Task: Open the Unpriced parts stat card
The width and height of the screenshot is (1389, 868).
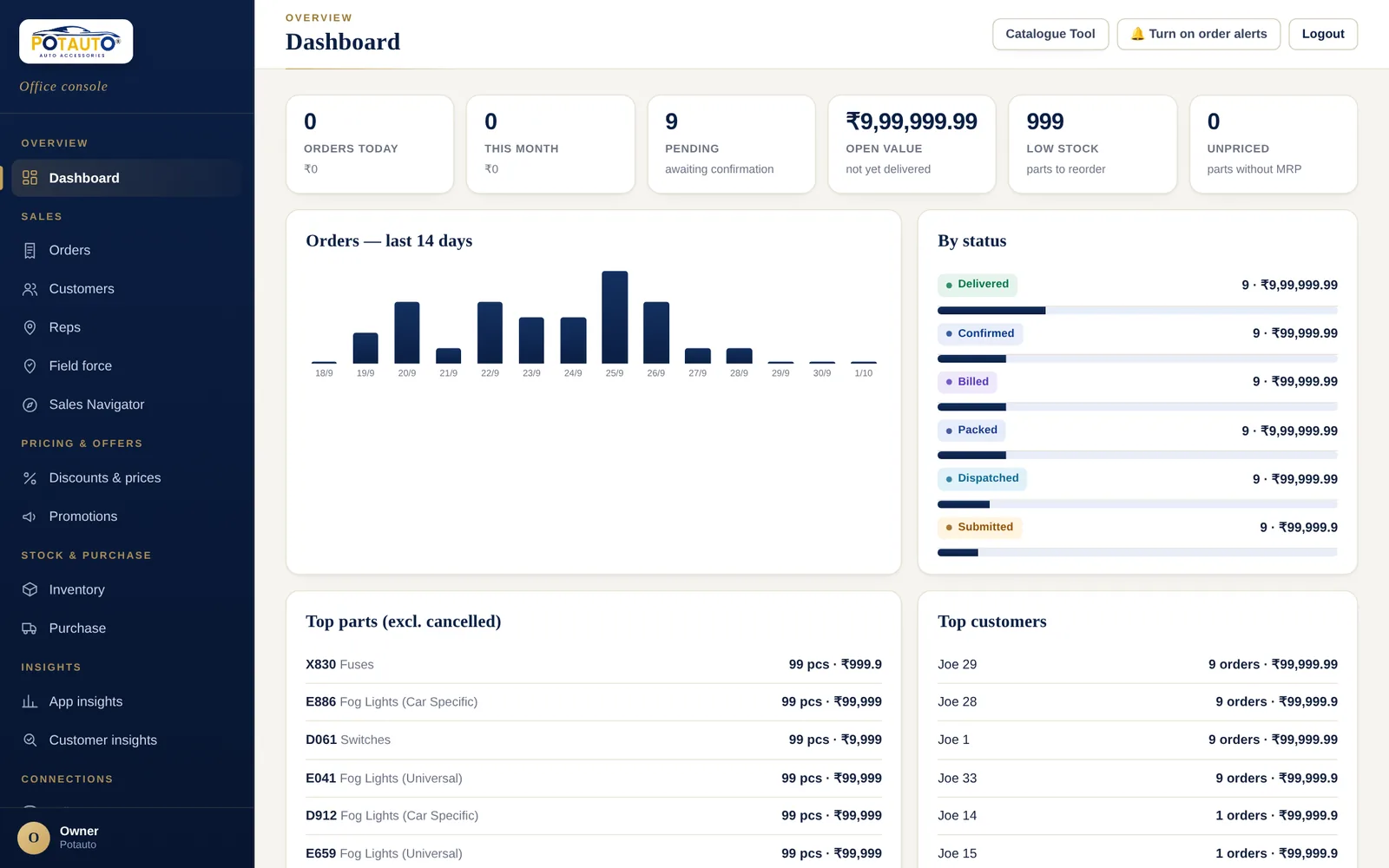Action: click(1274, 144)
